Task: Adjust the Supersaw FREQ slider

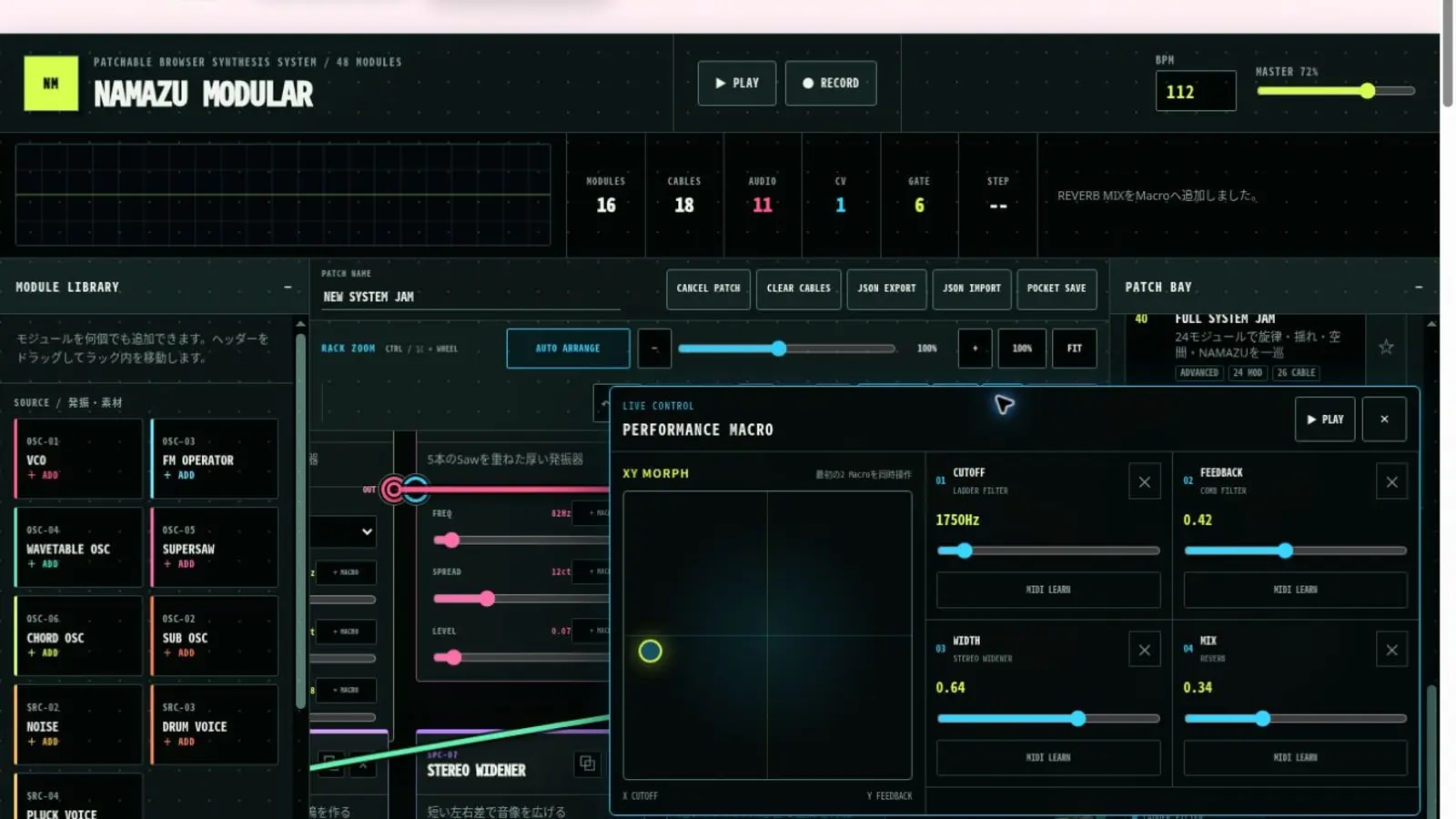Action: point(521,541)
